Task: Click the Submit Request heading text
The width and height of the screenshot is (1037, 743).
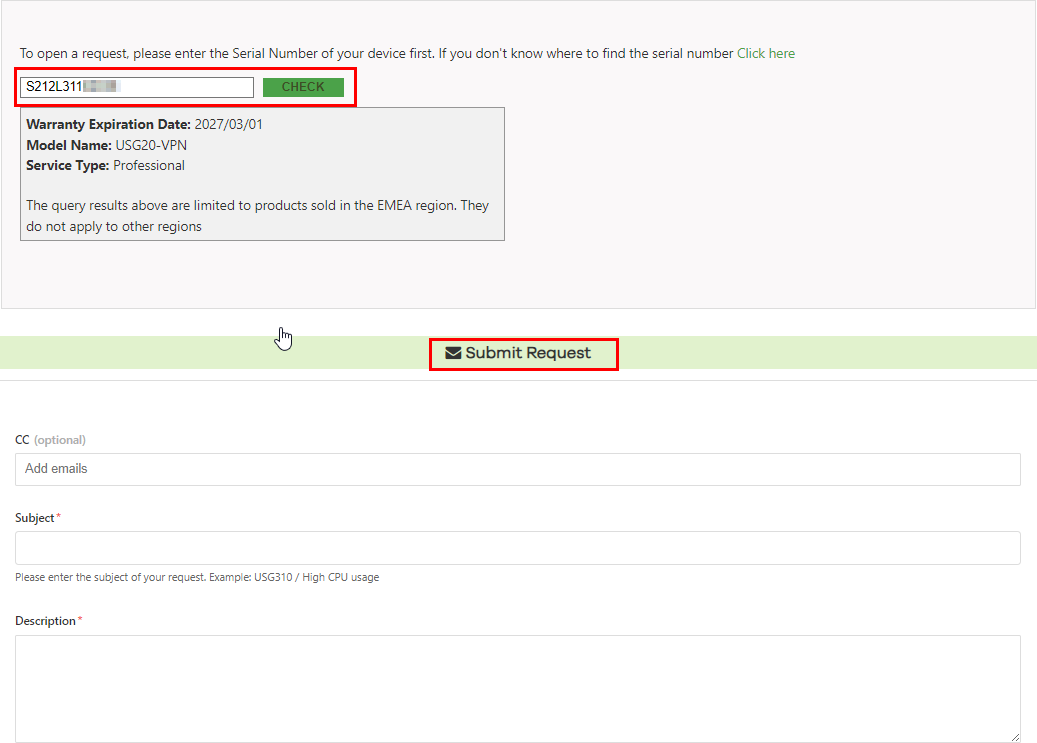Action: click(528, 353)
